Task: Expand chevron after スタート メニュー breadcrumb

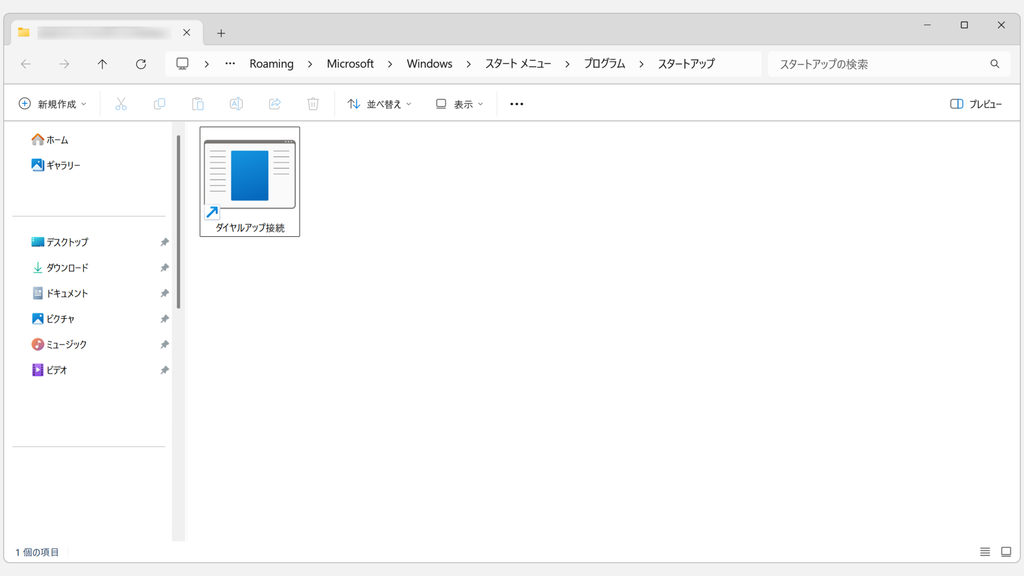Action: pos(567,64)
